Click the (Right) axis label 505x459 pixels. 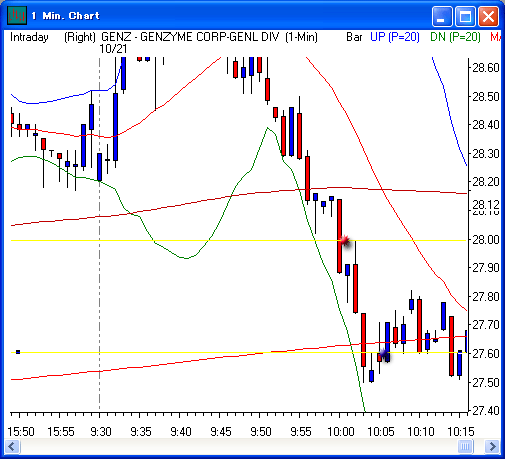pyautogui.click(x=80, y=37)
